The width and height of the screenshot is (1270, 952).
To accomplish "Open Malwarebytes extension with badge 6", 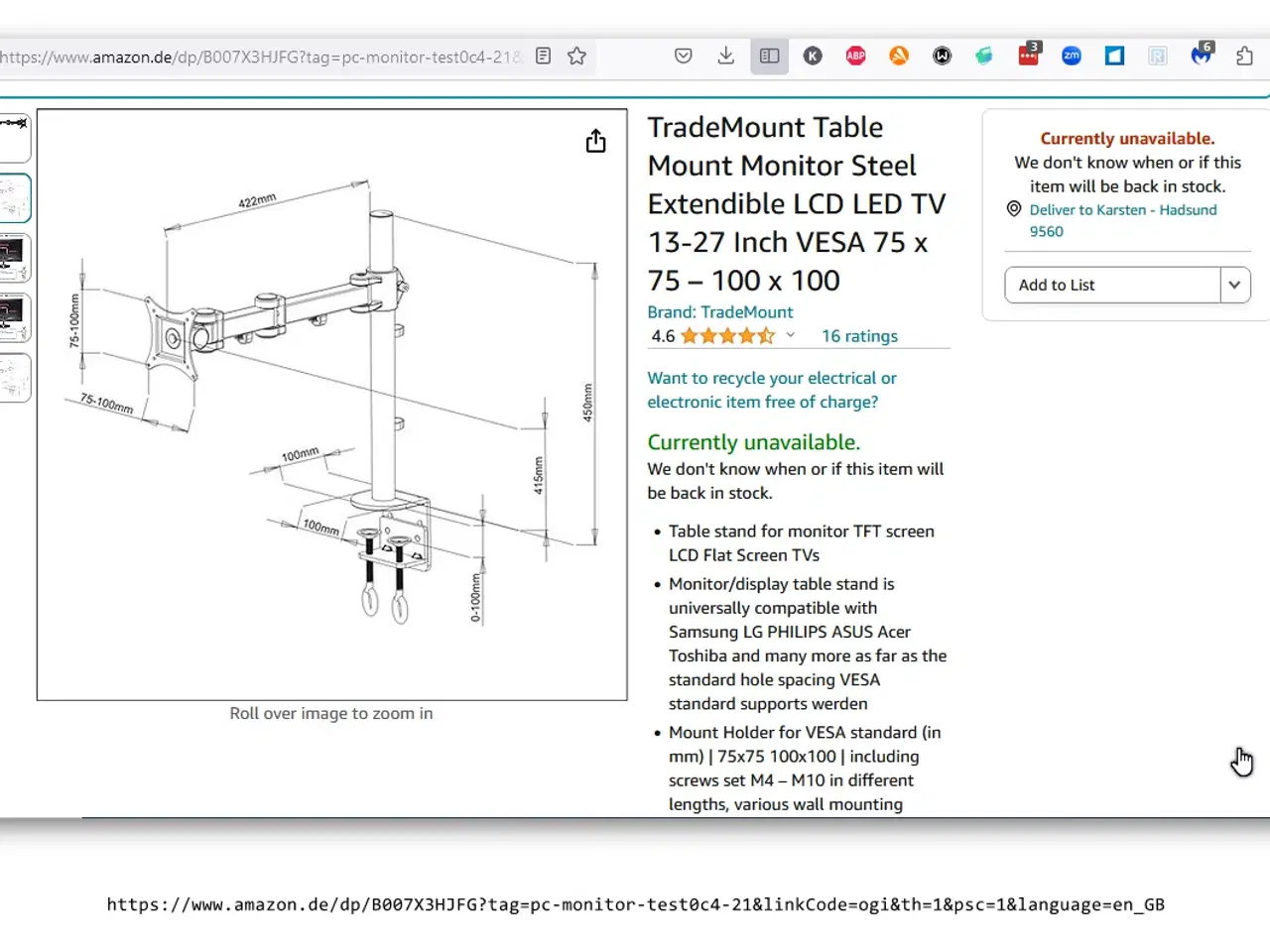I will click(1202, 55).
